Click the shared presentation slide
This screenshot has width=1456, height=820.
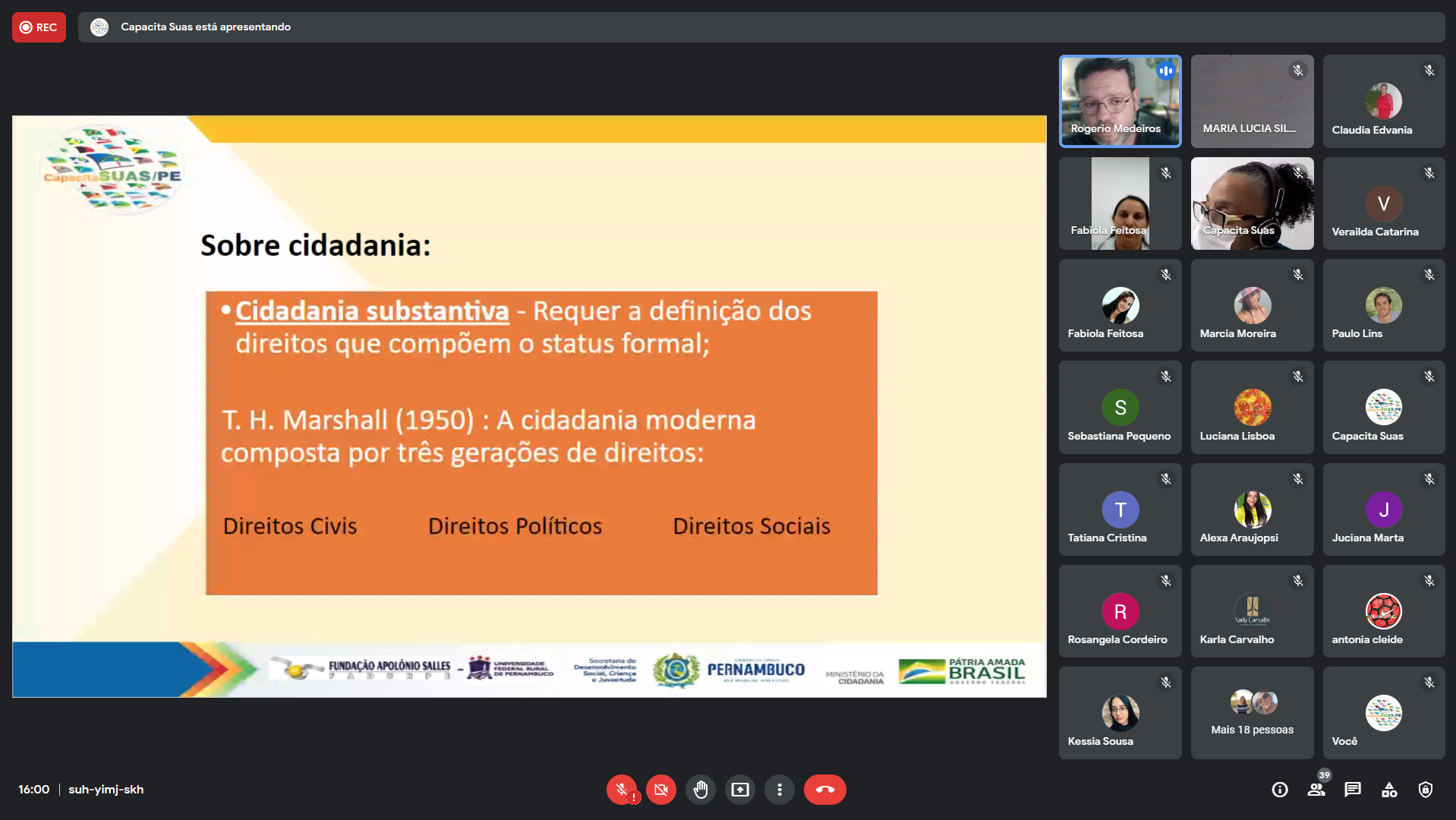[529, 406]
